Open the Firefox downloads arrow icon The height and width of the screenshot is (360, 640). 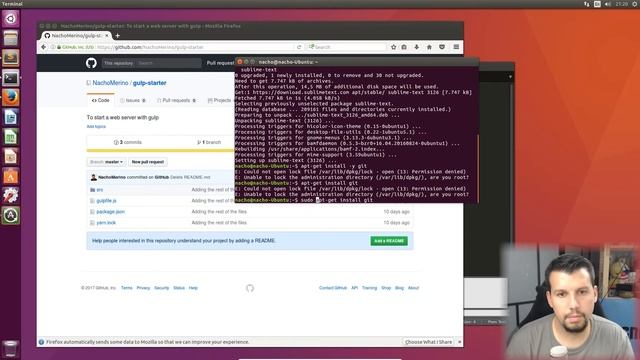416,47
